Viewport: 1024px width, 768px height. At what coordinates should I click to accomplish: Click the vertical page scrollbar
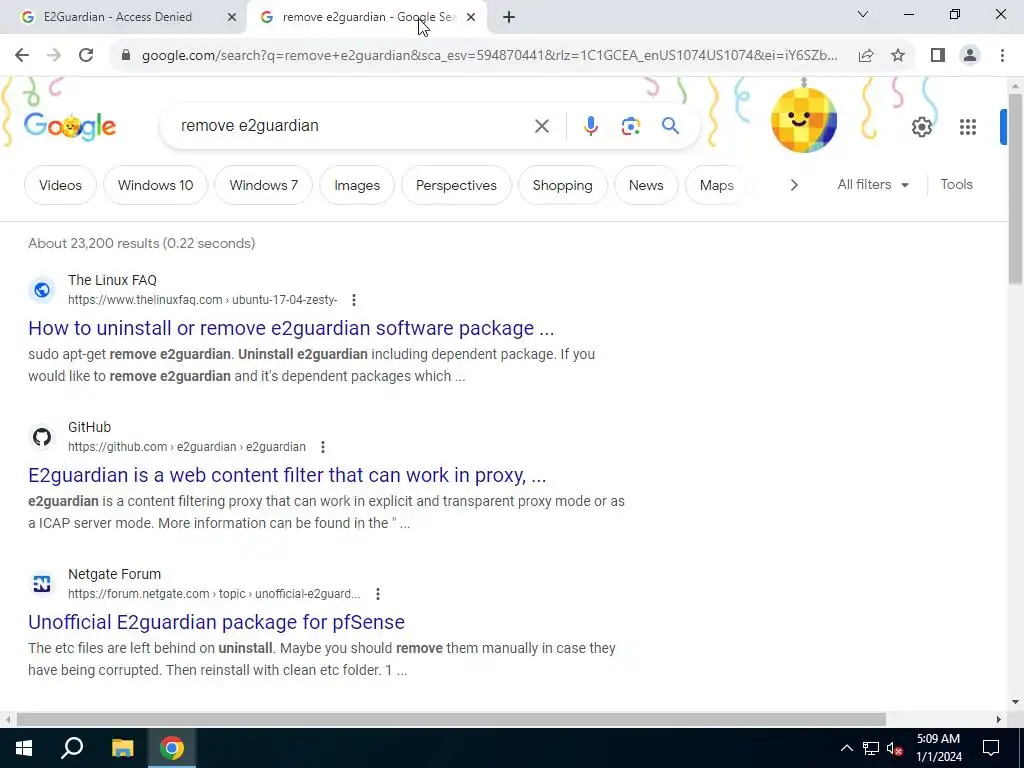click(x=1016, y=189)
